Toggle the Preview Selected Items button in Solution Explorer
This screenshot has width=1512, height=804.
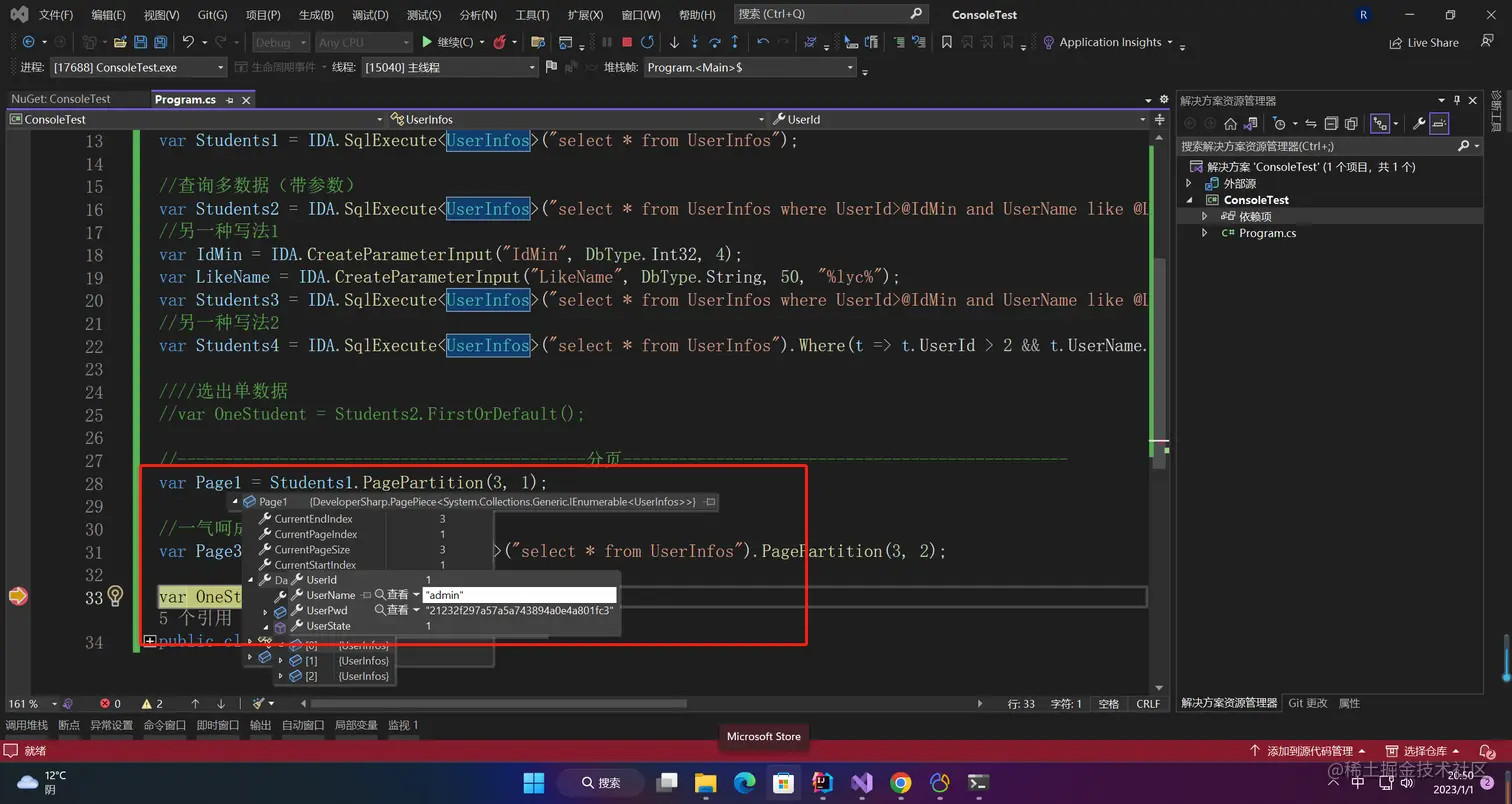[1439, 124]
